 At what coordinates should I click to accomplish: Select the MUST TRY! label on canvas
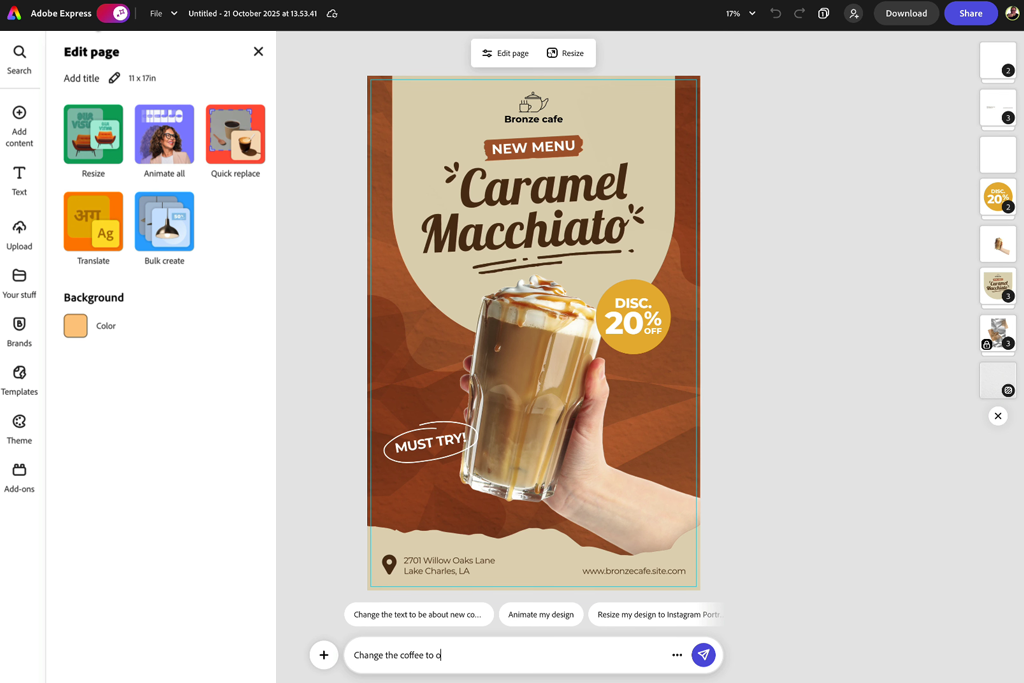(430, 443)
